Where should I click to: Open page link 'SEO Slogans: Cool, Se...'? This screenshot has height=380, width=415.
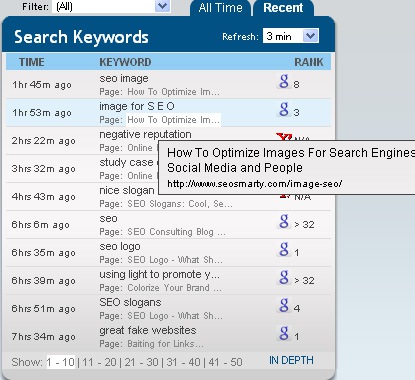pyautogui.click(x=180, y=204)
